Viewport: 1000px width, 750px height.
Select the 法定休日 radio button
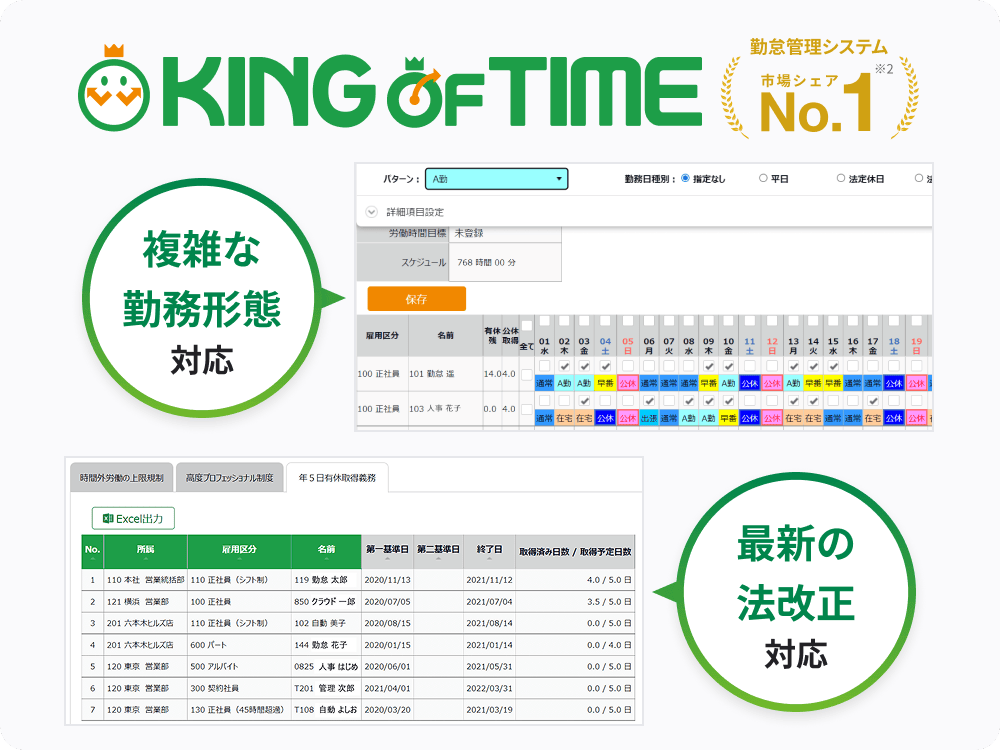841,179
